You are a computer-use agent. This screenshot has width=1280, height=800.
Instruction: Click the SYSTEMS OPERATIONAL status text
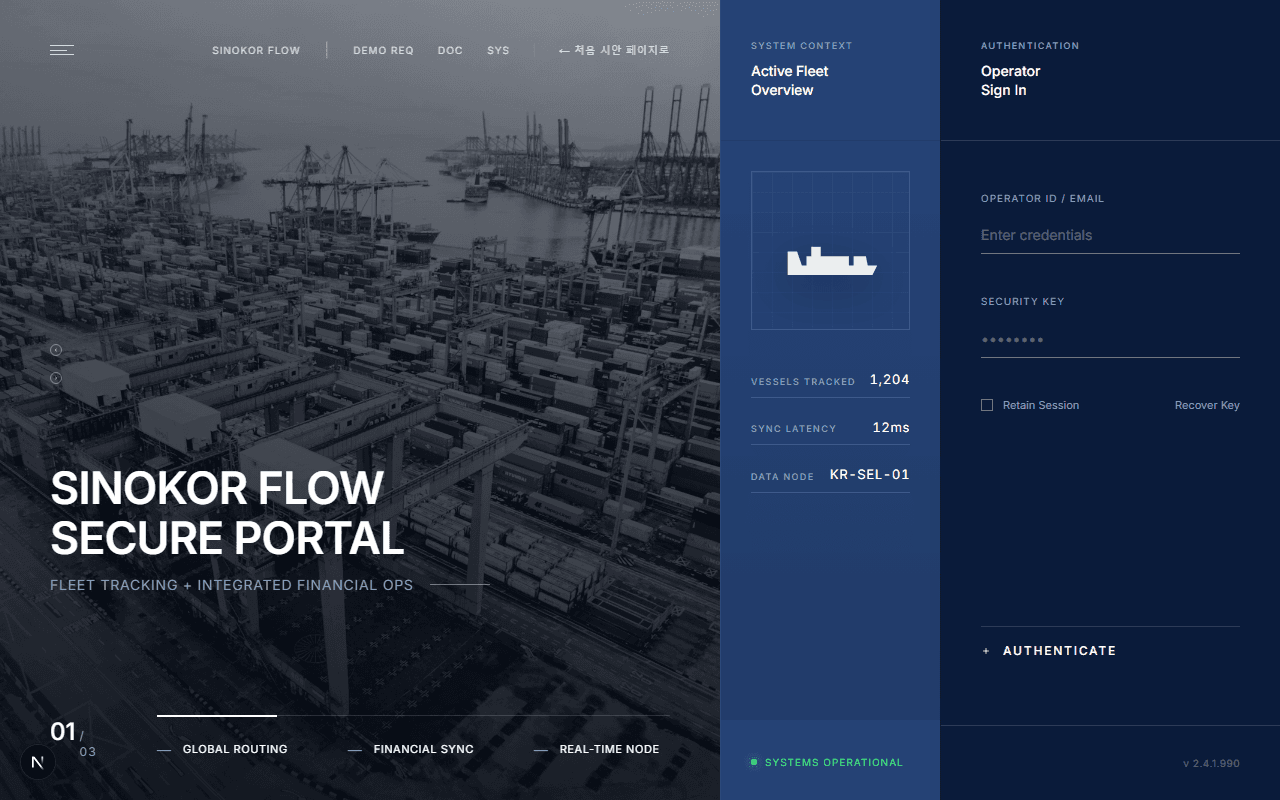(x=834, y=762)
